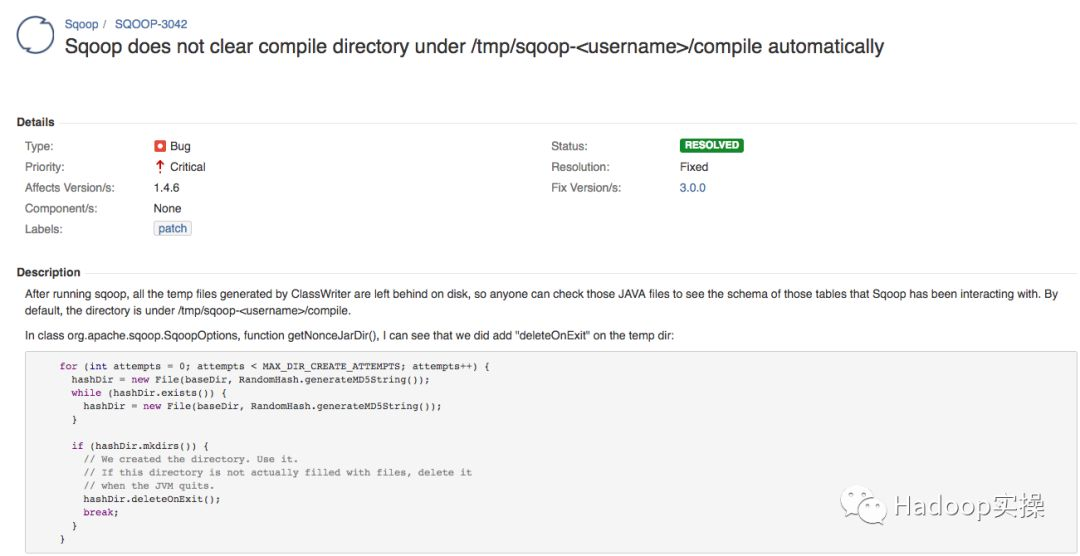Click the Critical priority arrow icon

[160, 167]
